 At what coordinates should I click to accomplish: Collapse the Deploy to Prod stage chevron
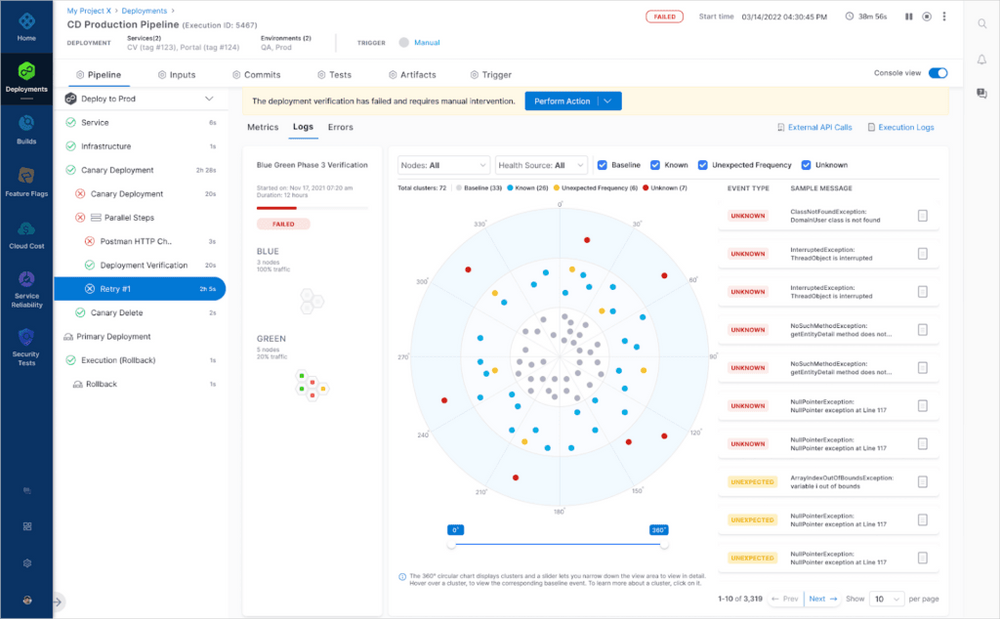tap(209, 99)
